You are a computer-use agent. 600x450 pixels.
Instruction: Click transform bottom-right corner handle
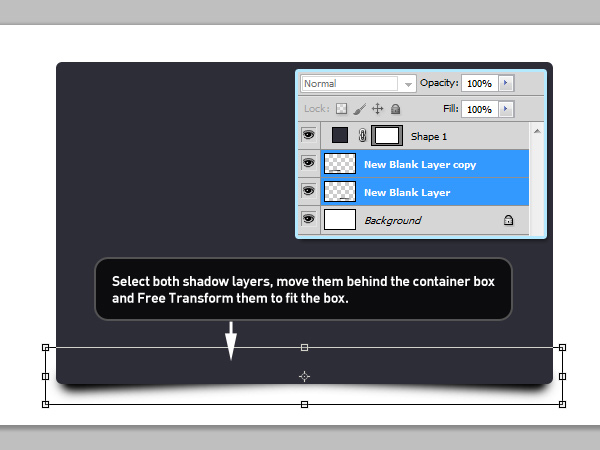(x=562, y=404)
